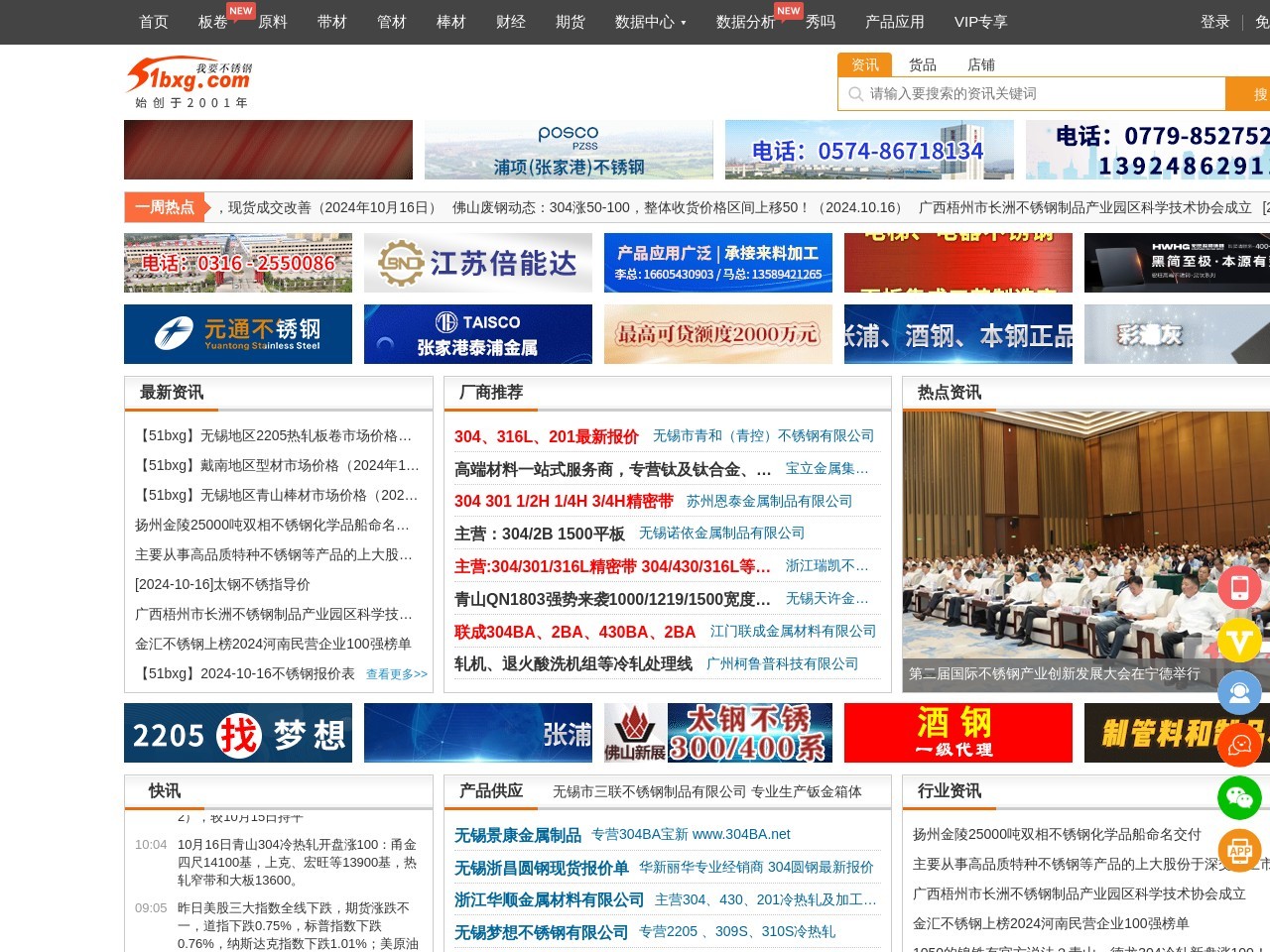Click the magnifier icon in search box
1270x952 pixels.
coord(855,94)
